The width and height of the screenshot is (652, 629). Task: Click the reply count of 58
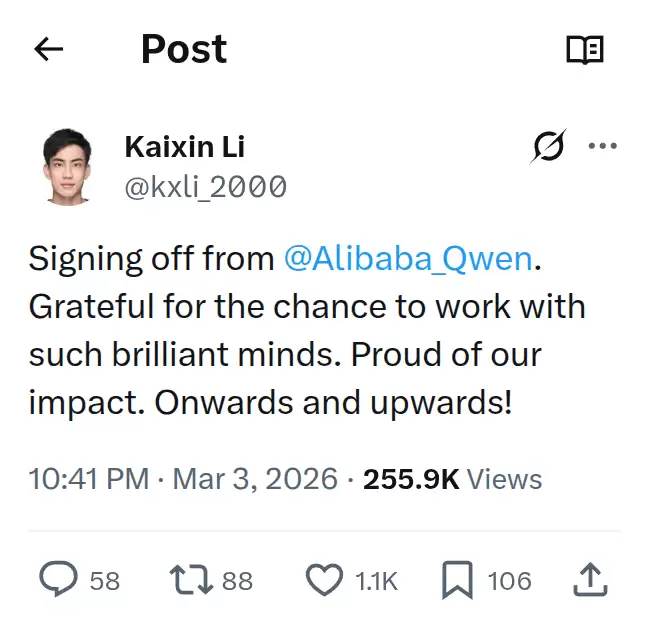105,581
